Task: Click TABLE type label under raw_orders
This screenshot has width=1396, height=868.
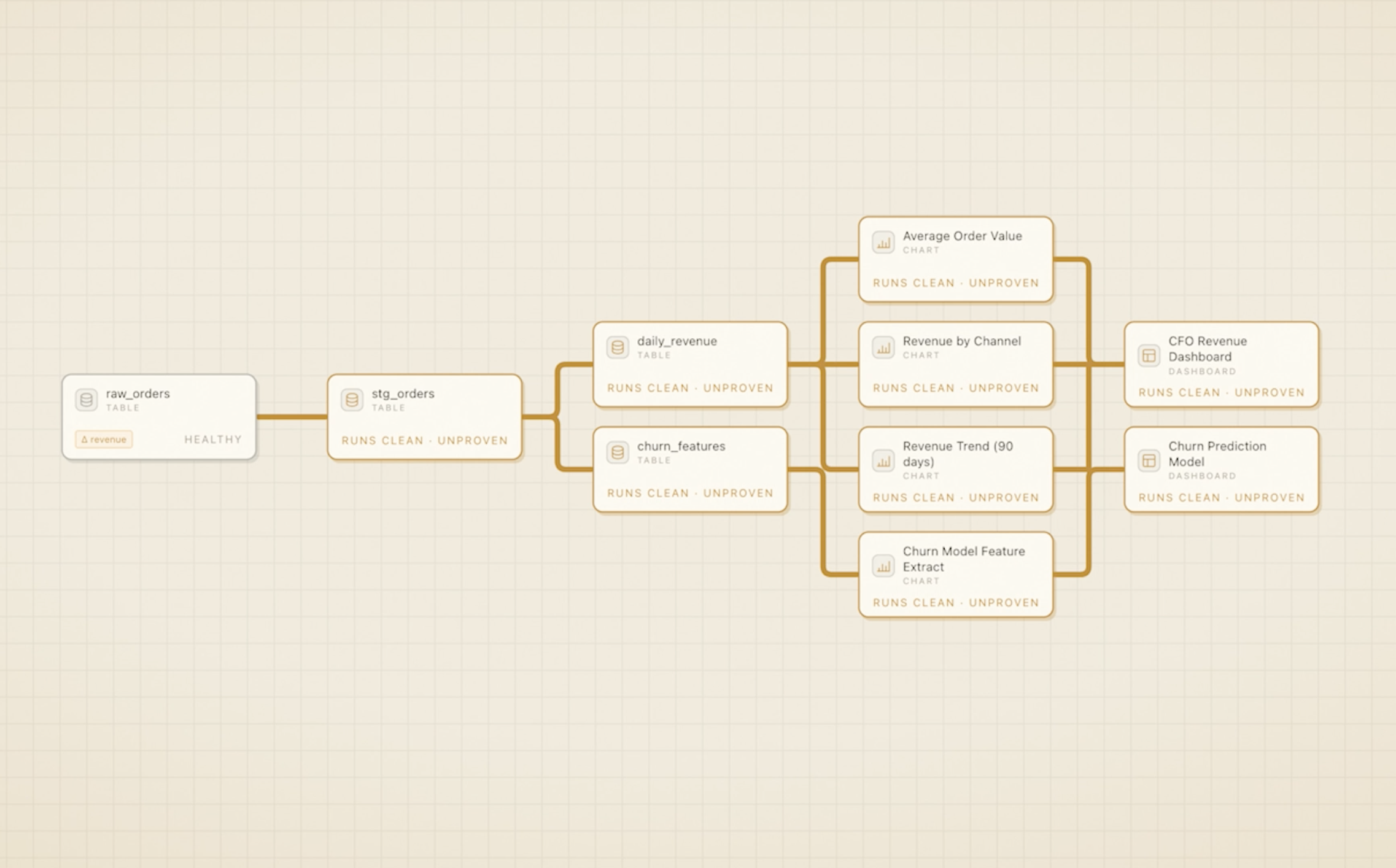Action: pos(123,408)
